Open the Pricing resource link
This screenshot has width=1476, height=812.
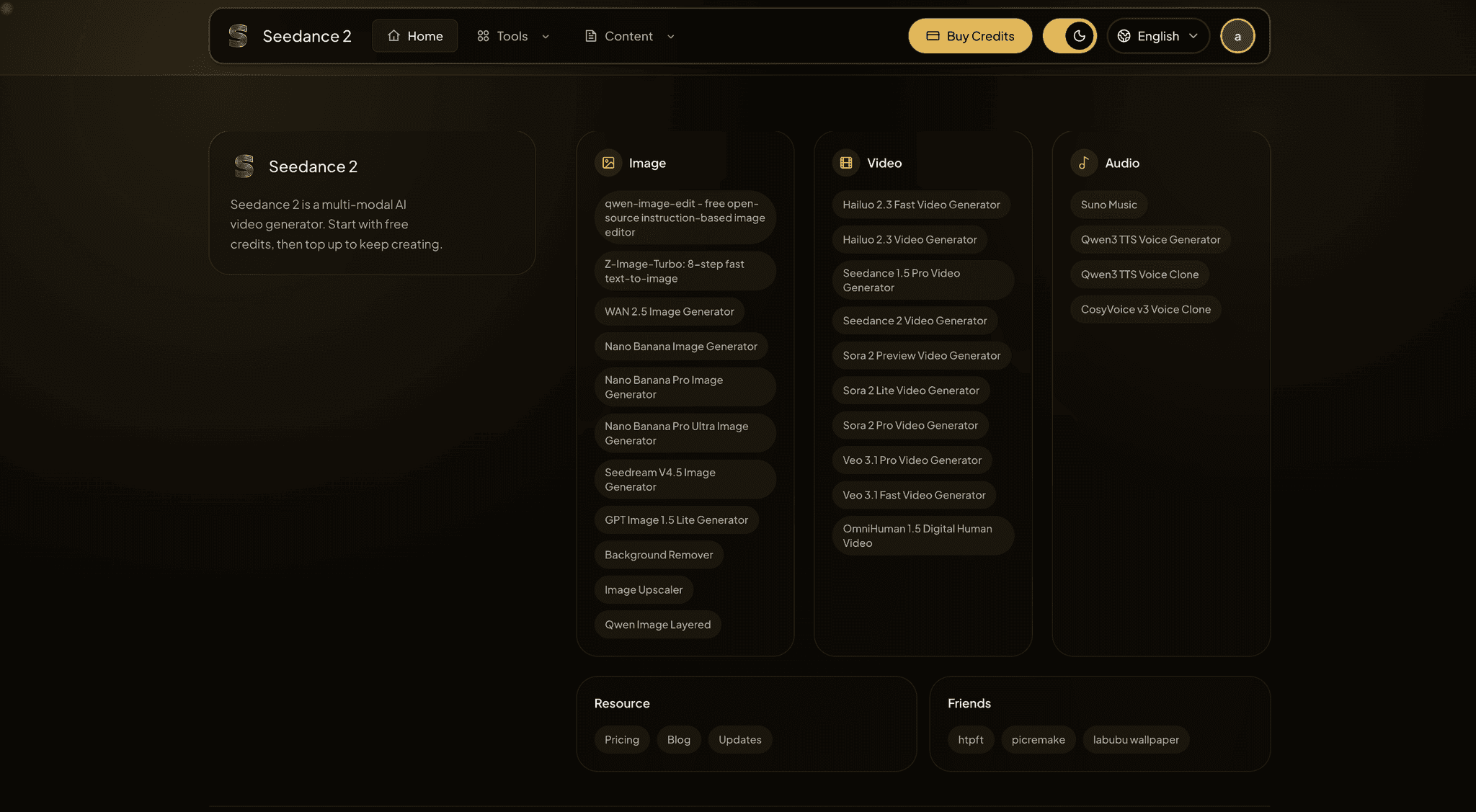[622, 740]
